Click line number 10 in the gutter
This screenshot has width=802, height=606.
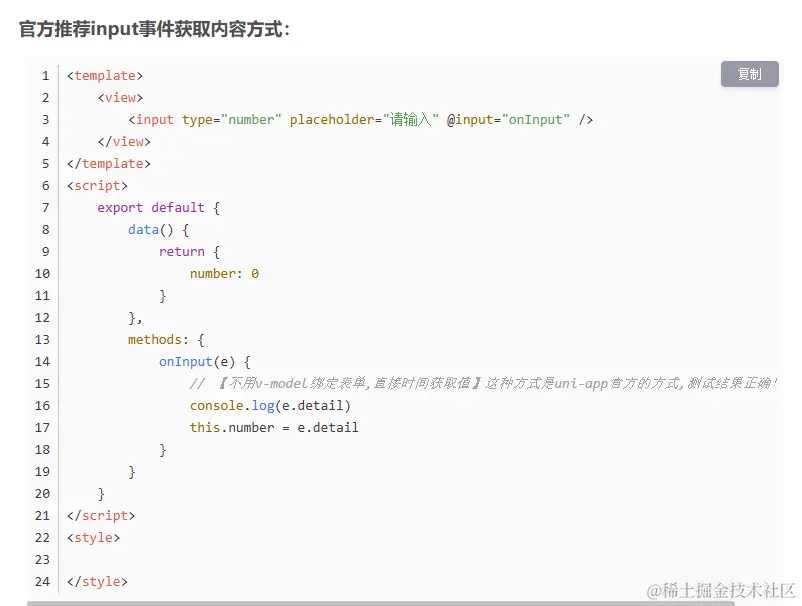click(x=42, y=274)
